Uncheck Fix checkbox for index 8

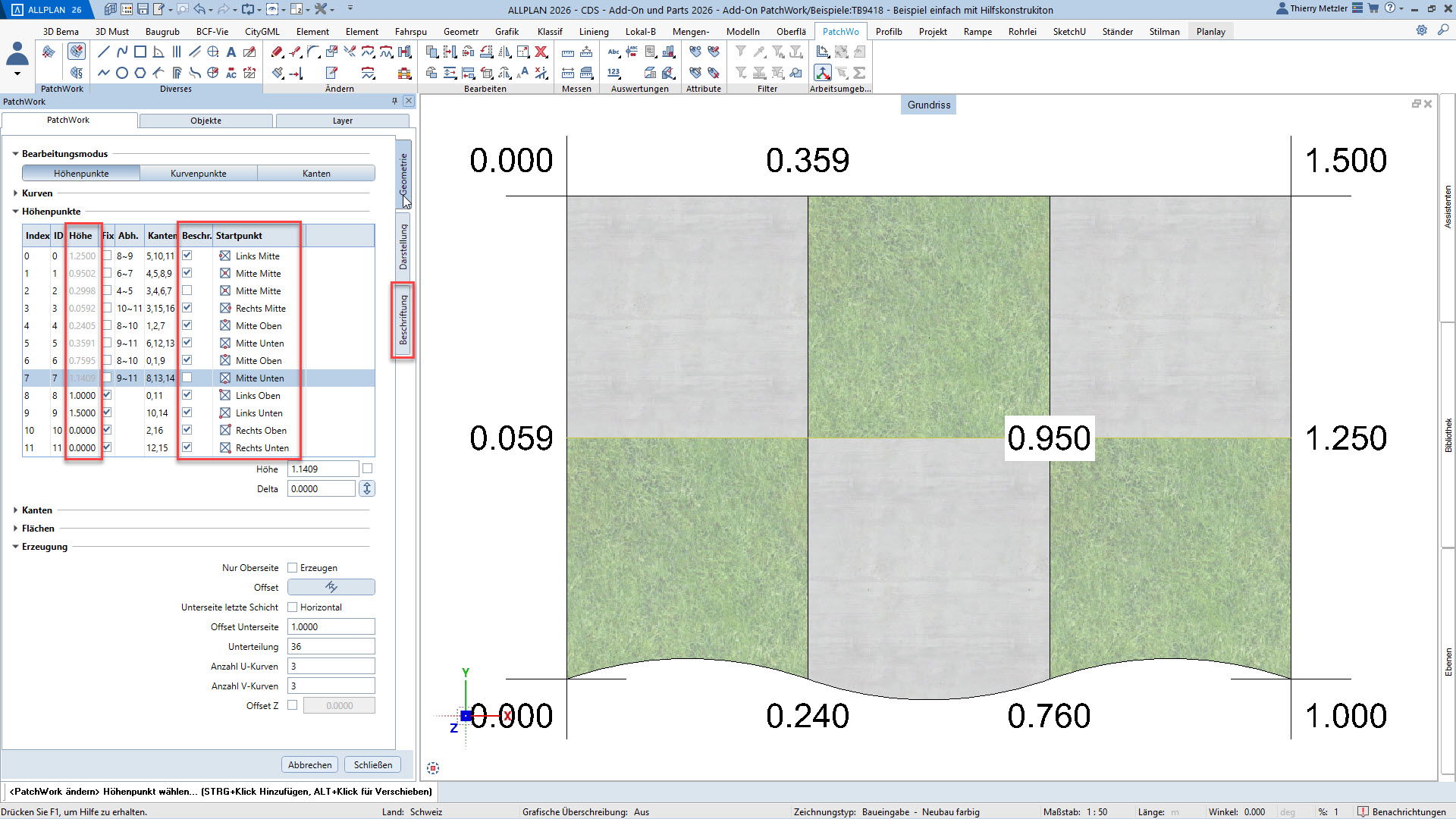(107, 395)
